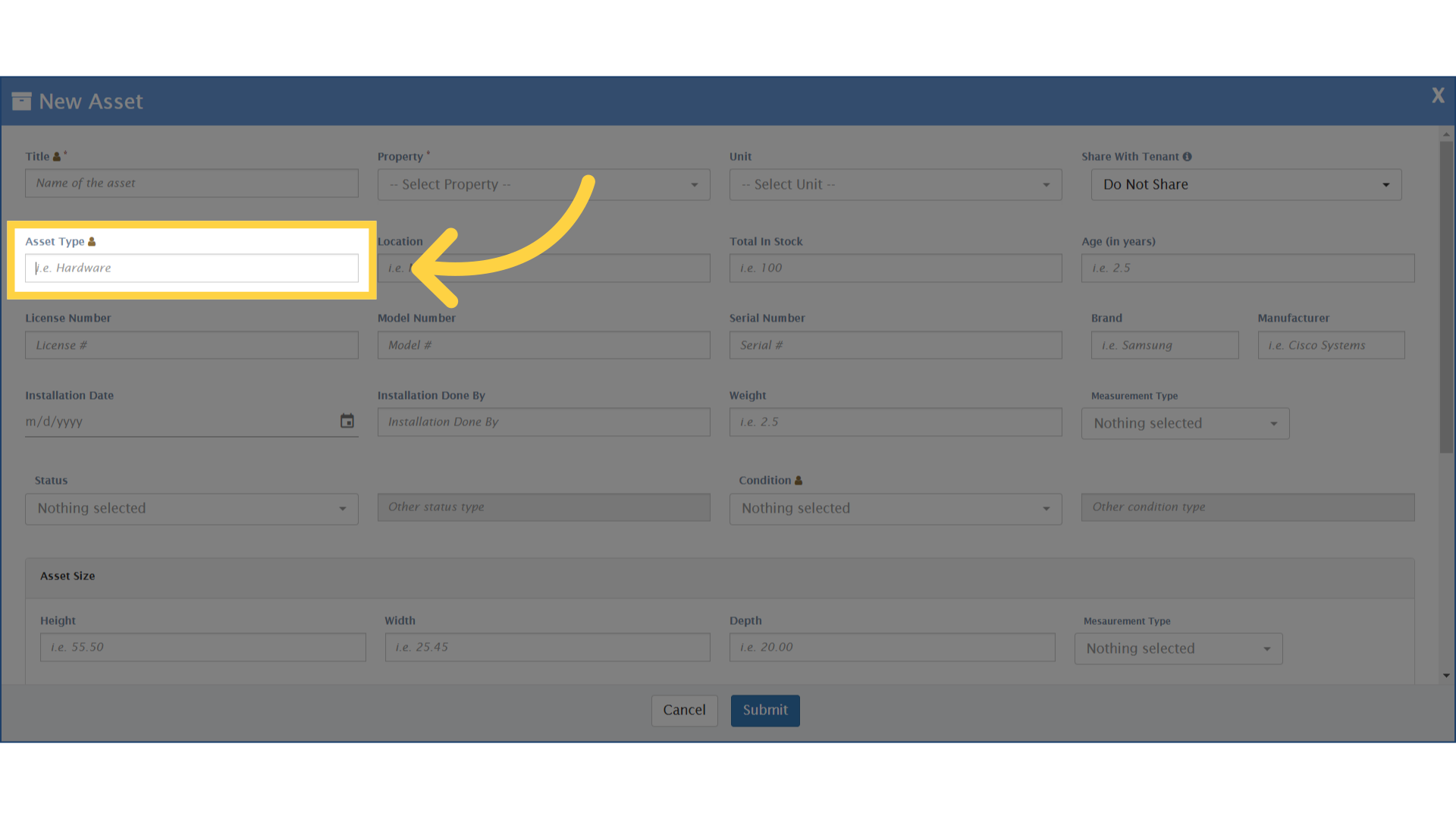Click the form's vertical scrollbar thumb
The width and height of the screenshot is (1456, 819).
1446,297
